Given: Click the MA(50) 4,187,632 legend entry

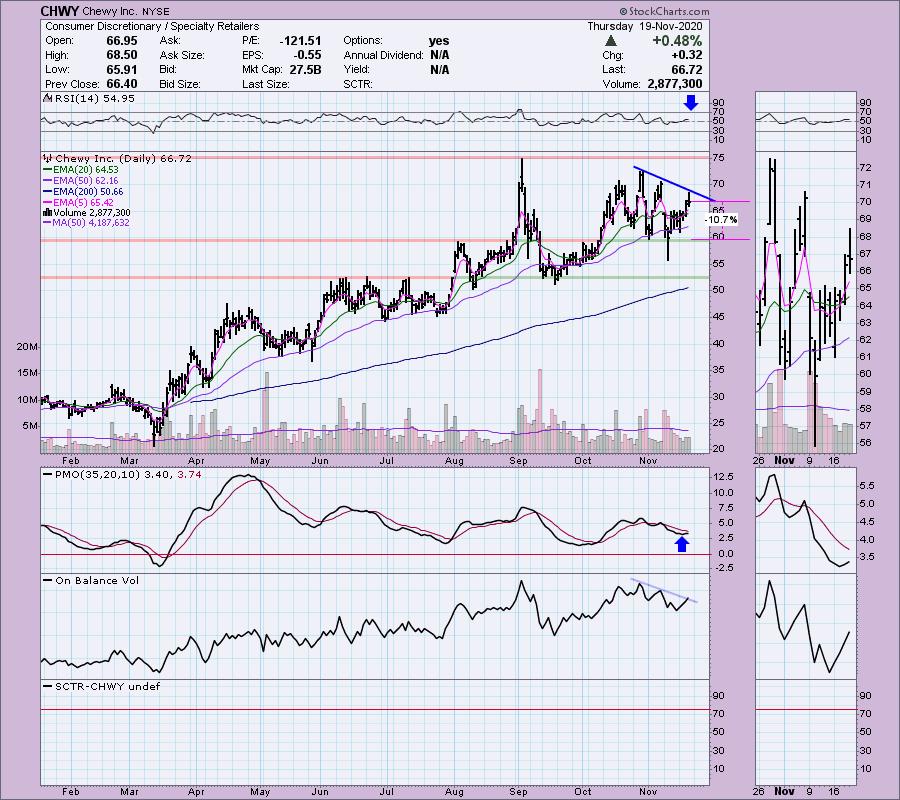Looking at the screenshot, I should click(87, 223).
